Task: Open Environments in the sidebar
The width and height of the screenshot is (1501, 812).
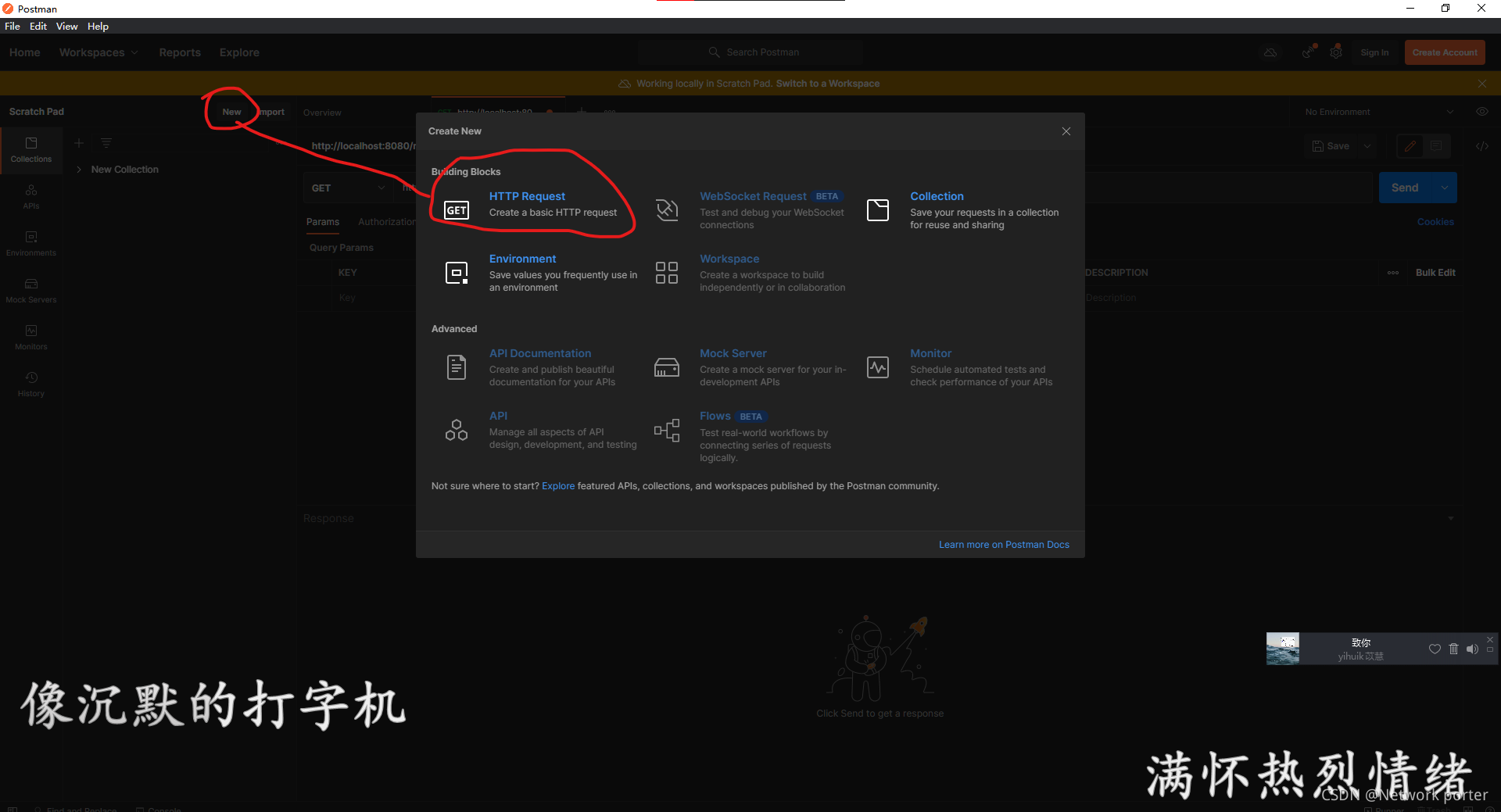Action: click(31, 244)
